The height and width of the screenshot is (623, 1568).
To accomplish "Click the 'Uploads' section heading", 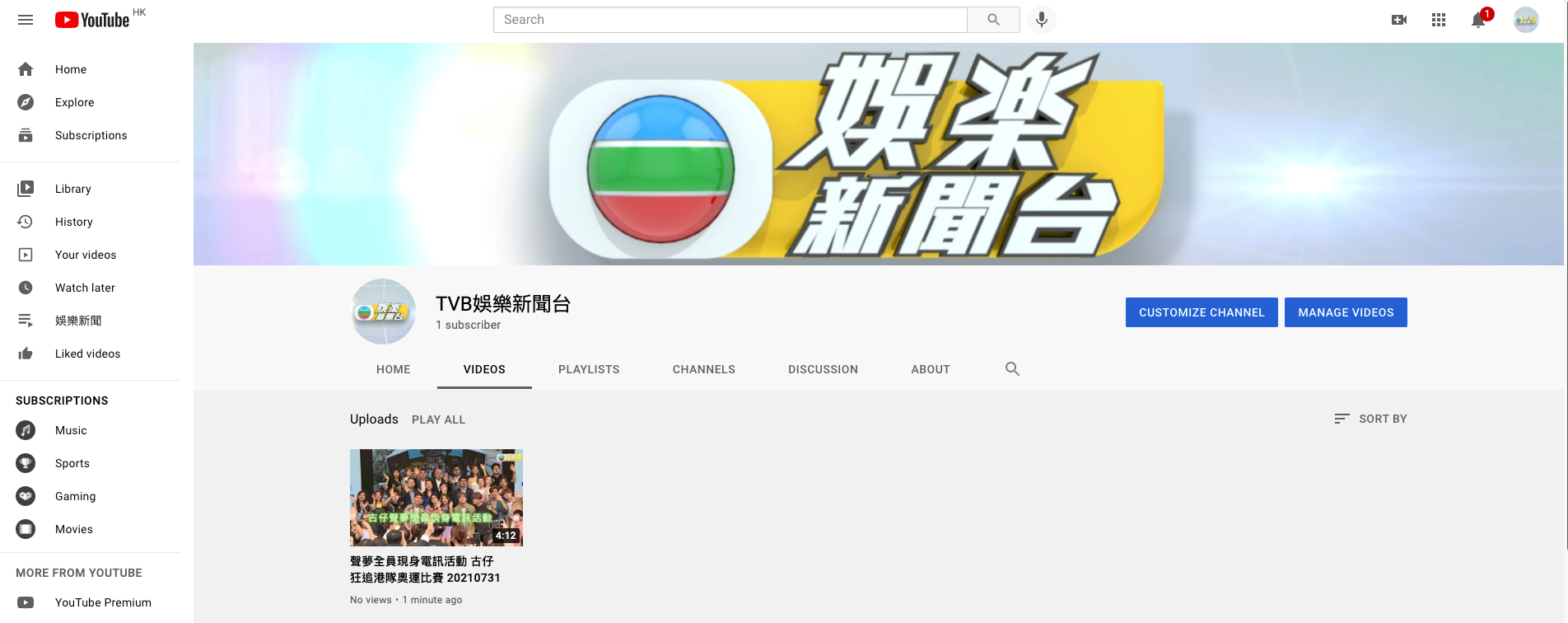I will pyautogui.click(x=374, y=419).
